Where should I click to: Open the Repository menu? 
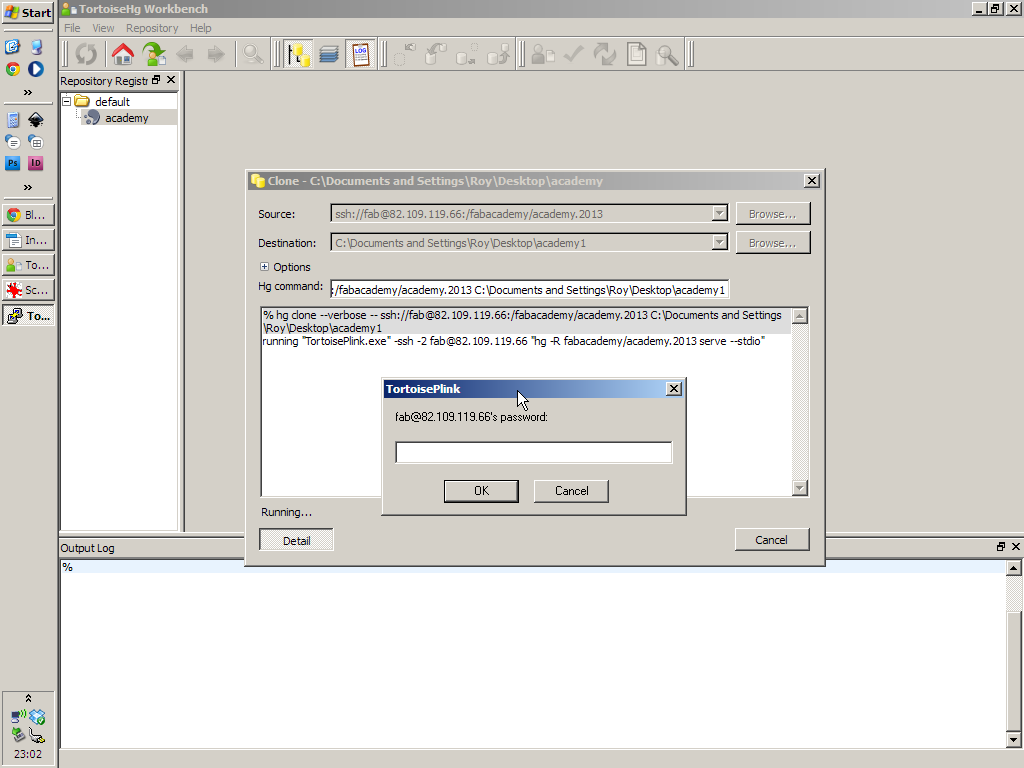152,28
